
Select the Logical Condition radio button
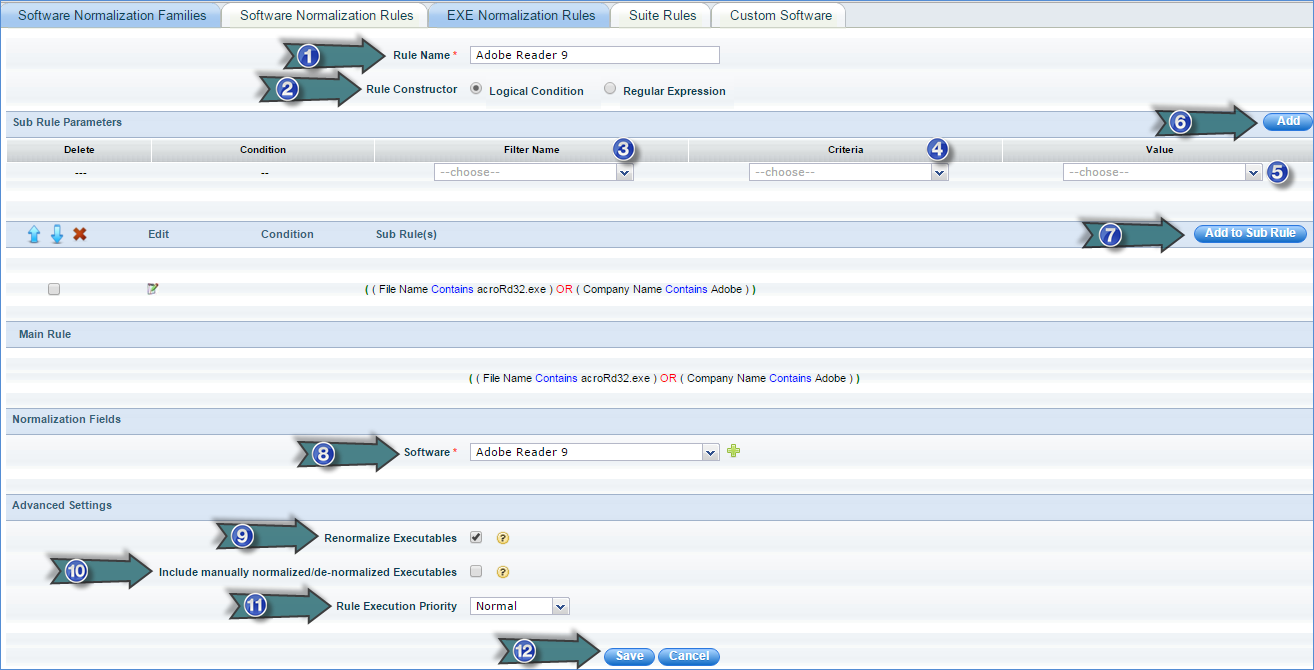[x=476, y=88]
